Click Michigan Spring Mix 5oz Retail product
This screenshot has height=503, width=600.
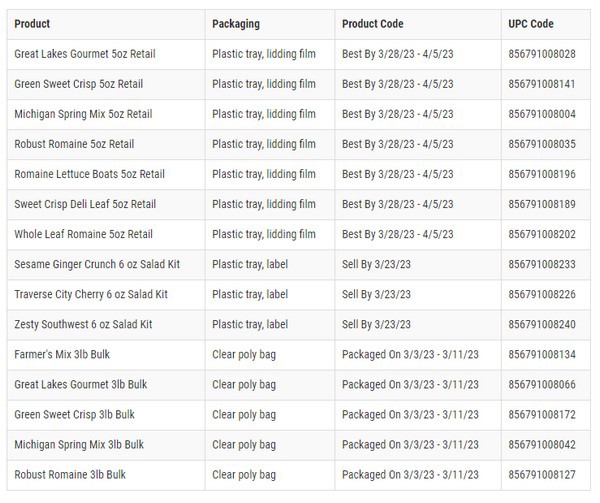coord(83,114)
